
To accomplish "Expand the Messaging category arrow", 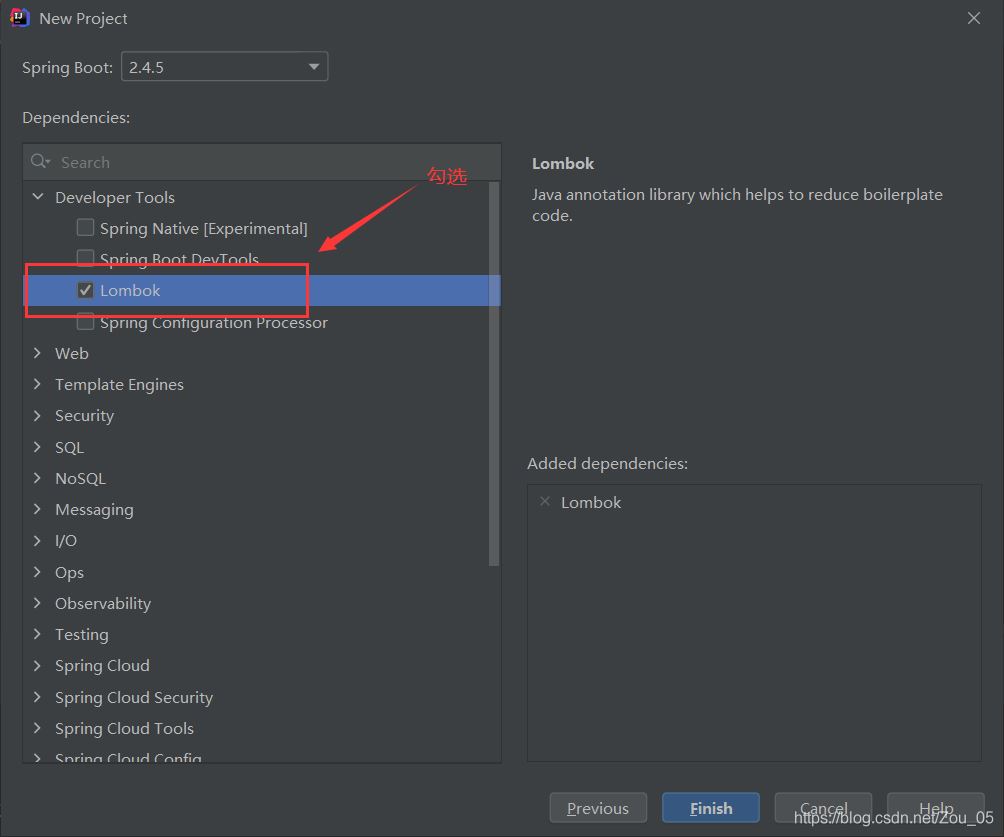I will tap(38, 509).
